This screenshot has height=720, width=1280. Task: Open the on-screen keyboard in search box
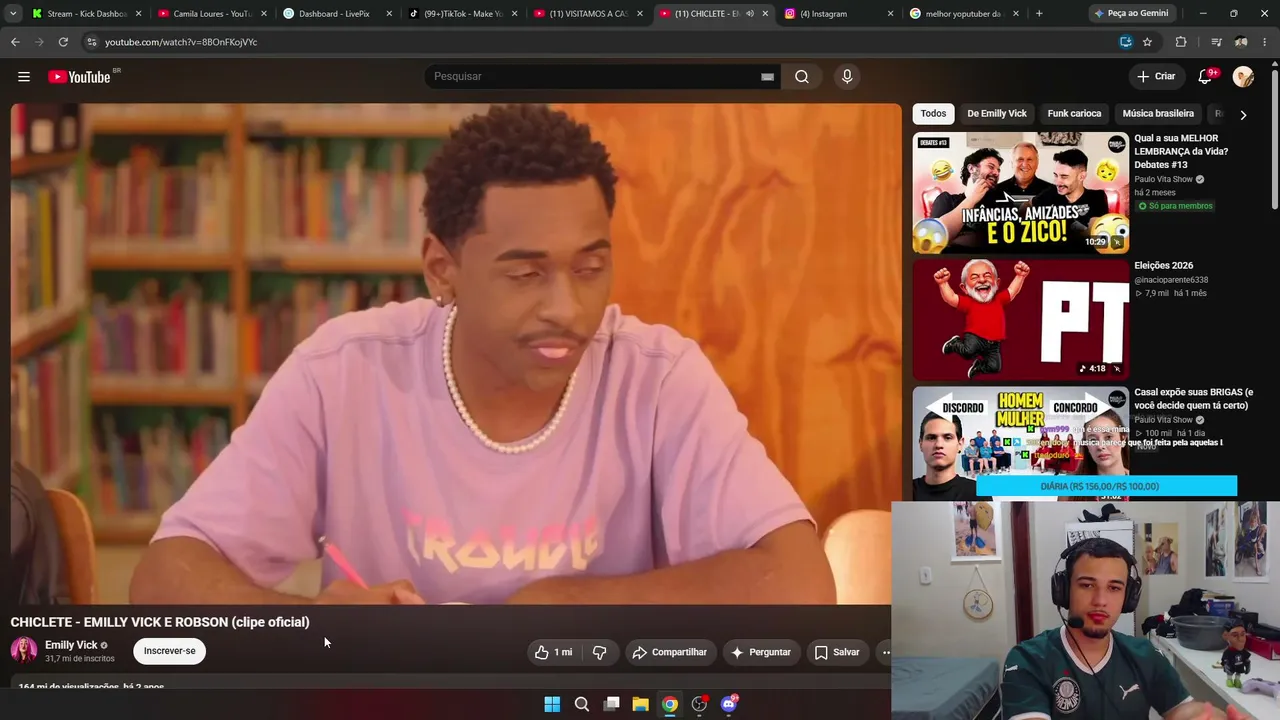tap(767, 77)
